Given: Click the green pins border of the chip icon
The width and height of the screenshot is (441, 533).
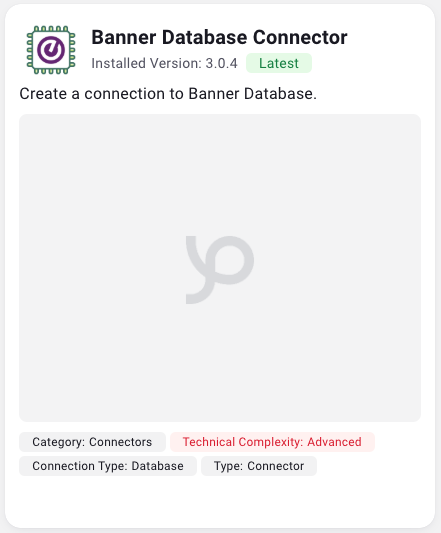Looking at the screenshot, I should point(51,29).
